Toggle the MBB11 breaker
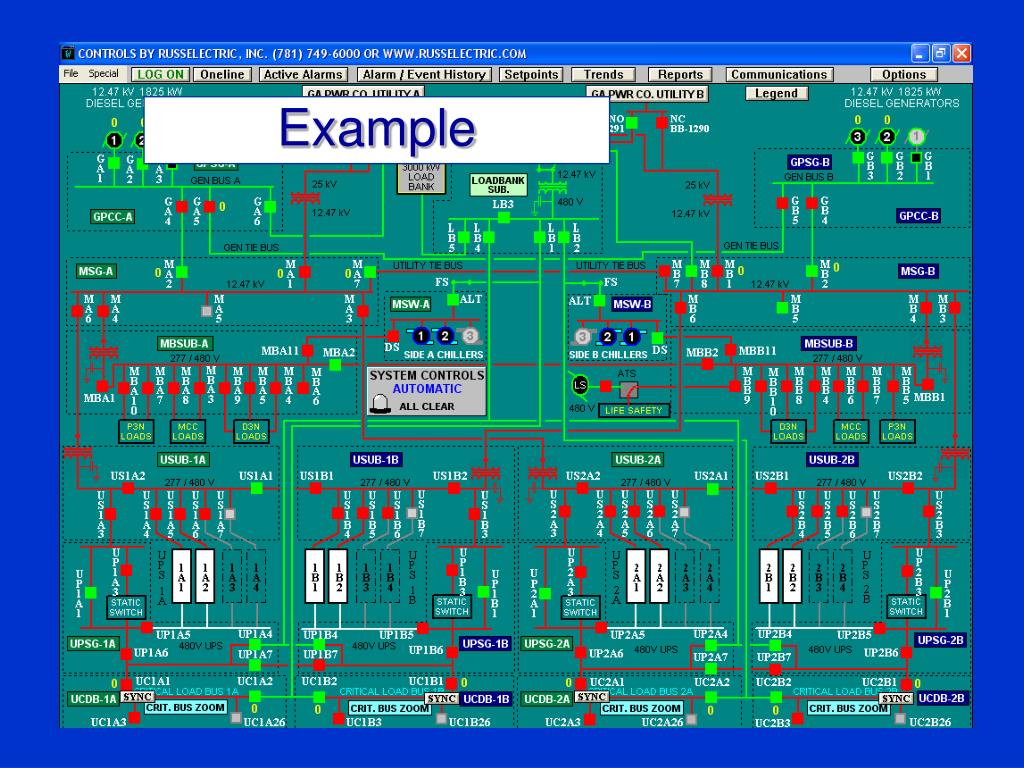 pos(731,350)
